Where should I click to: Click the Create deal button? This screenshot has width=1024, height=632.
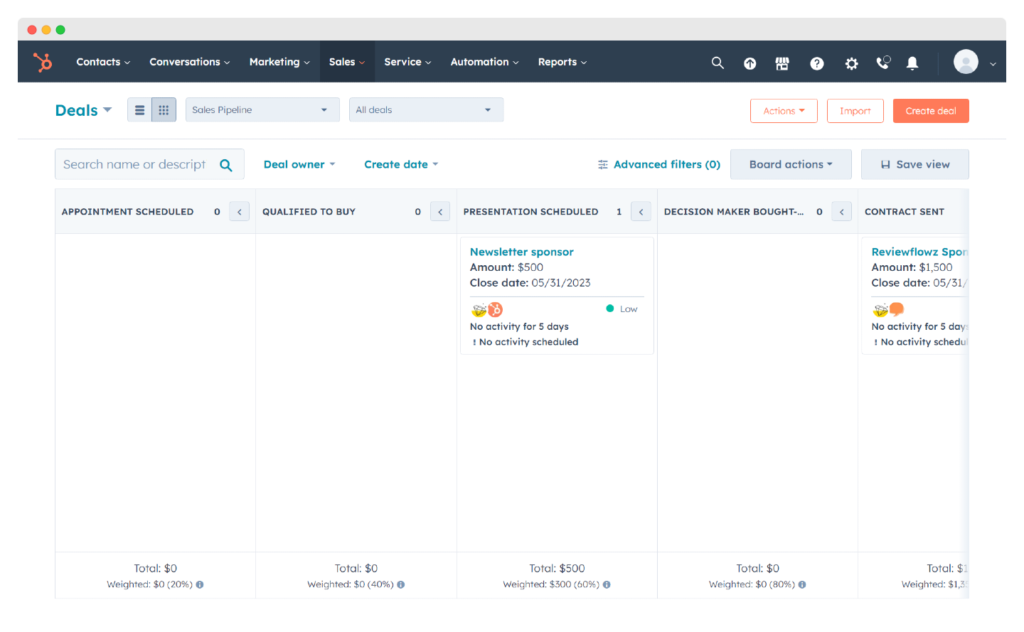tap(930, 110)
